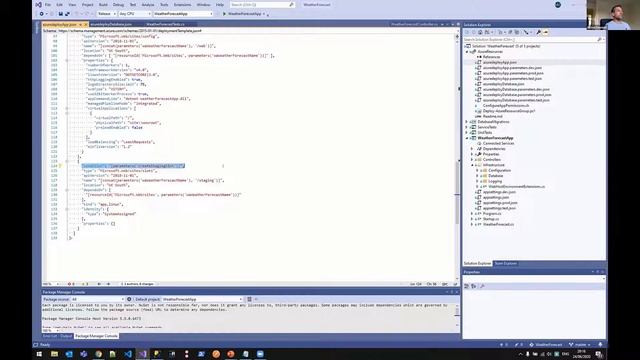The image size is (640, 360).
Task: Click the Properties wrench icon in Solution Explorer
Action: [538, 32]
